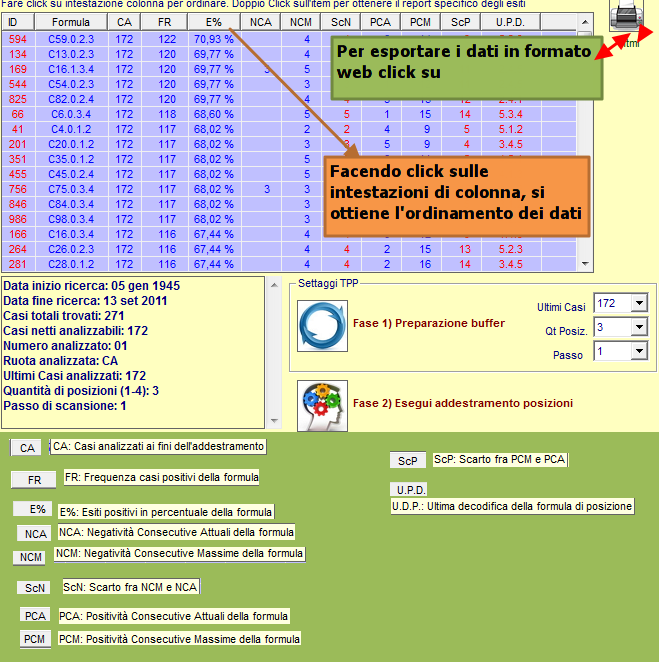The image size is (659, 662).
Task: Click the E% legend button
Action: pos(33,509)
